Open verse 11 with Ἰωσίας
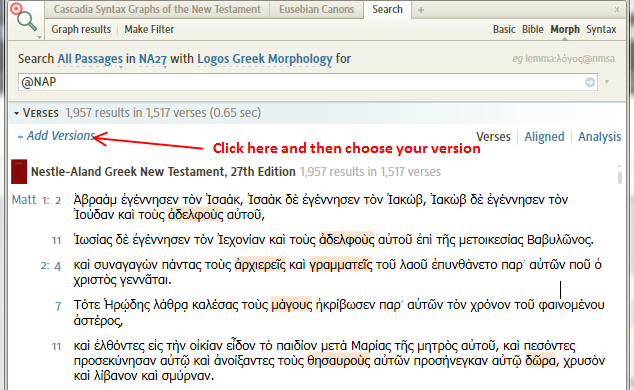This screenshot has width=634, height=390. 56,240
